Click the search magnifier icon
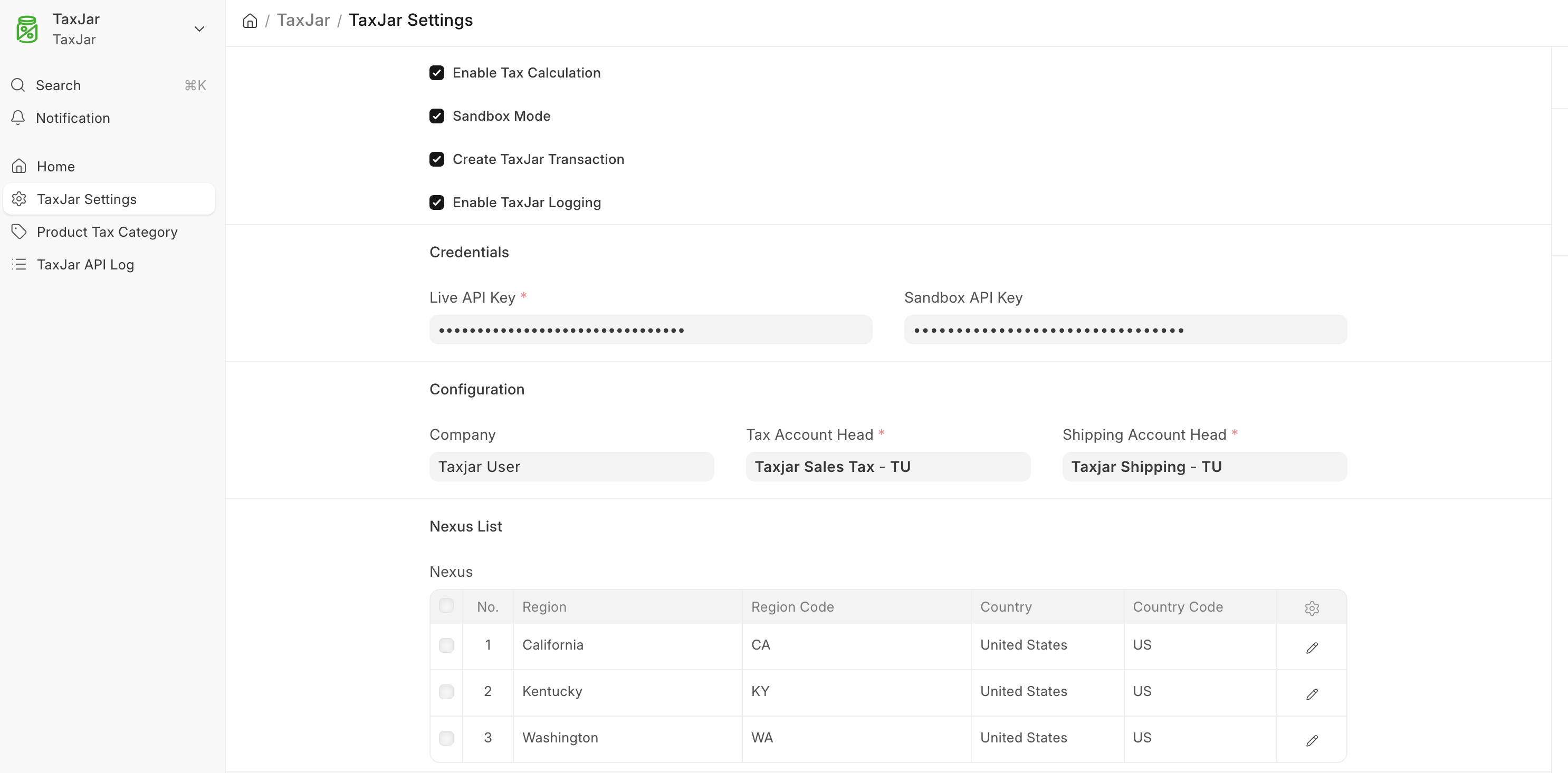Image resolution: width=1568 pixels, height=773 pixels. pos(18,85)
